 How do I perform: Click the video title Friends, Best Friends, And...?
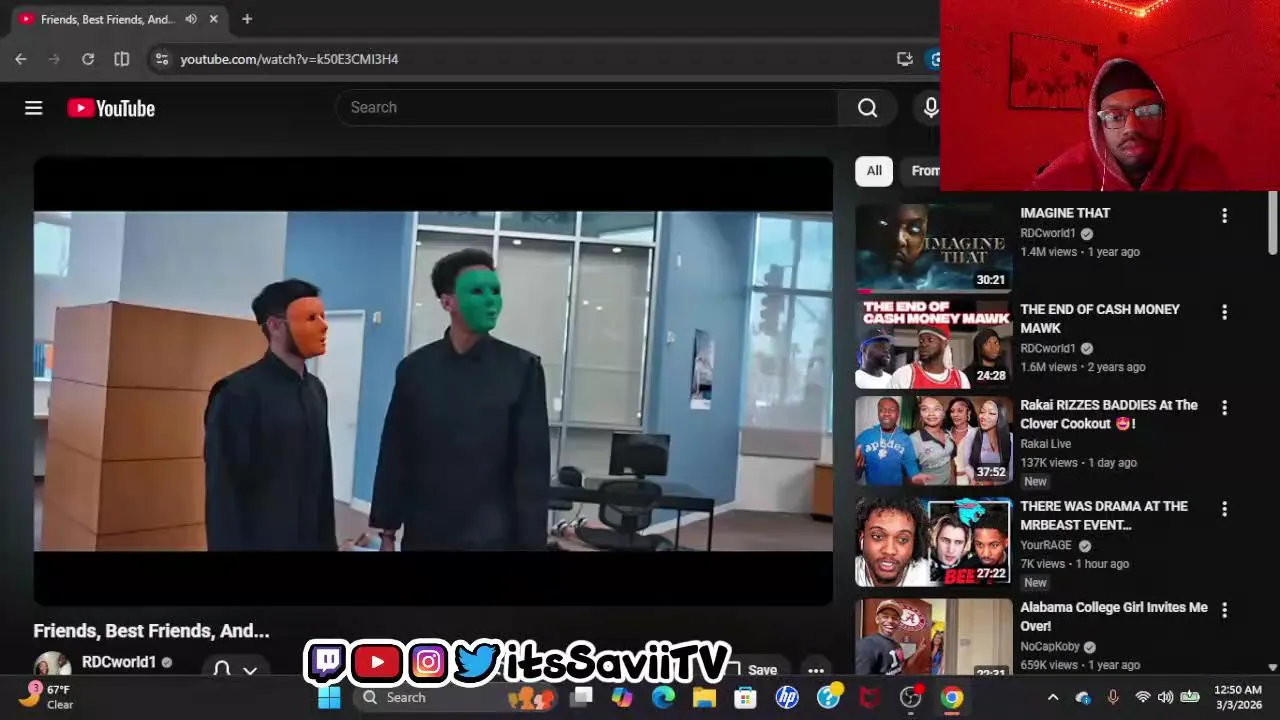coord(151,631)
